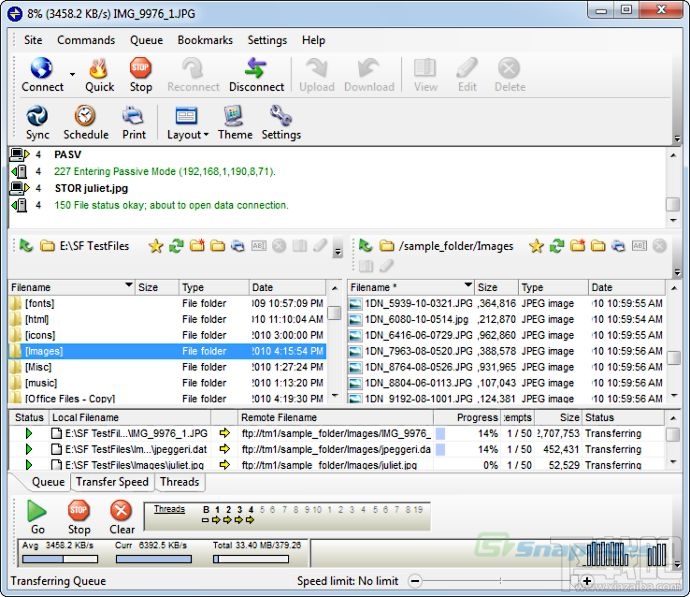Stop the queue with lower Stop button
Viewport: 690px width, 597px height.
point(79,517)
